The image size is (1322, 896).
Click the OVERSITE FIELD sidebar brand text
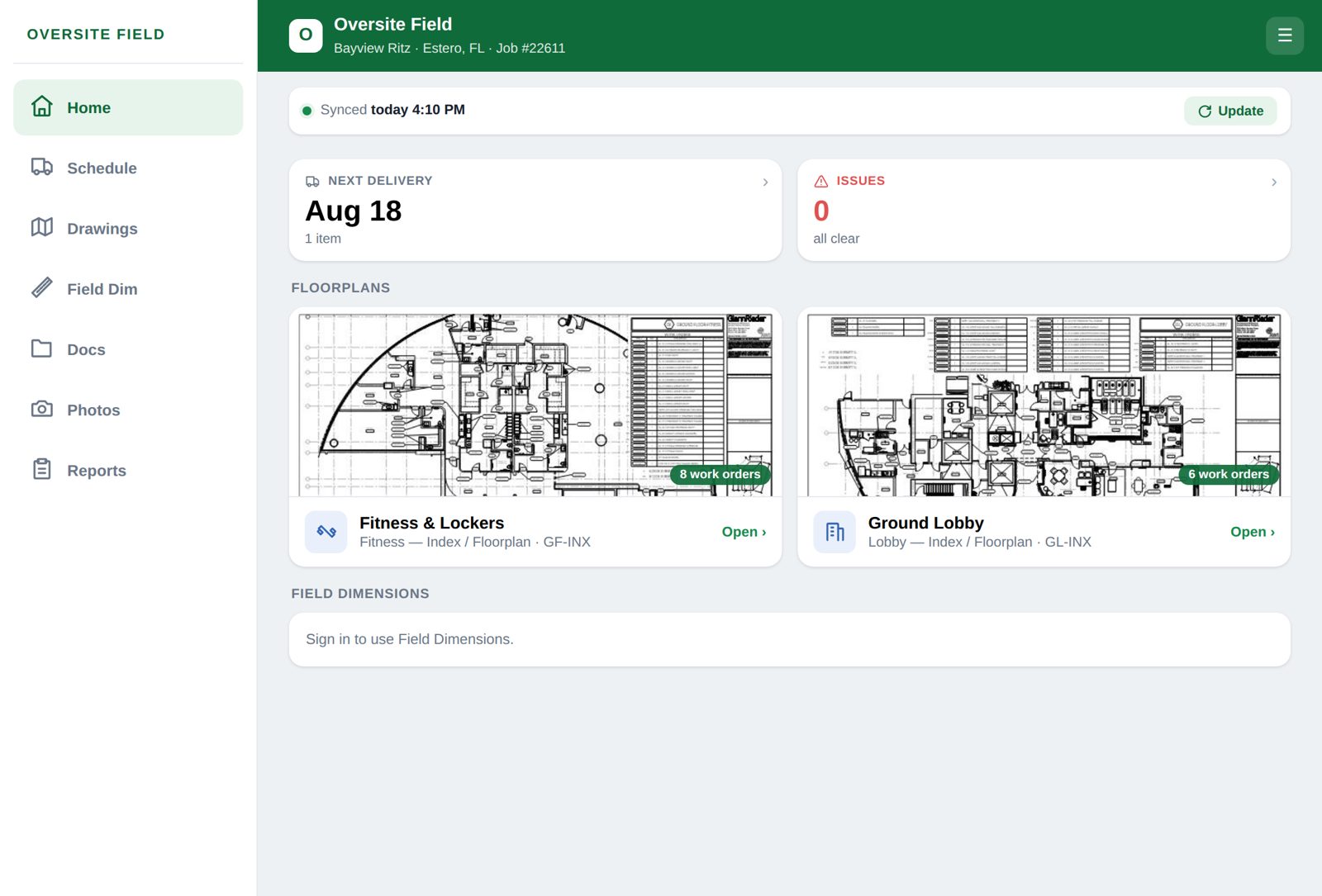96,34
